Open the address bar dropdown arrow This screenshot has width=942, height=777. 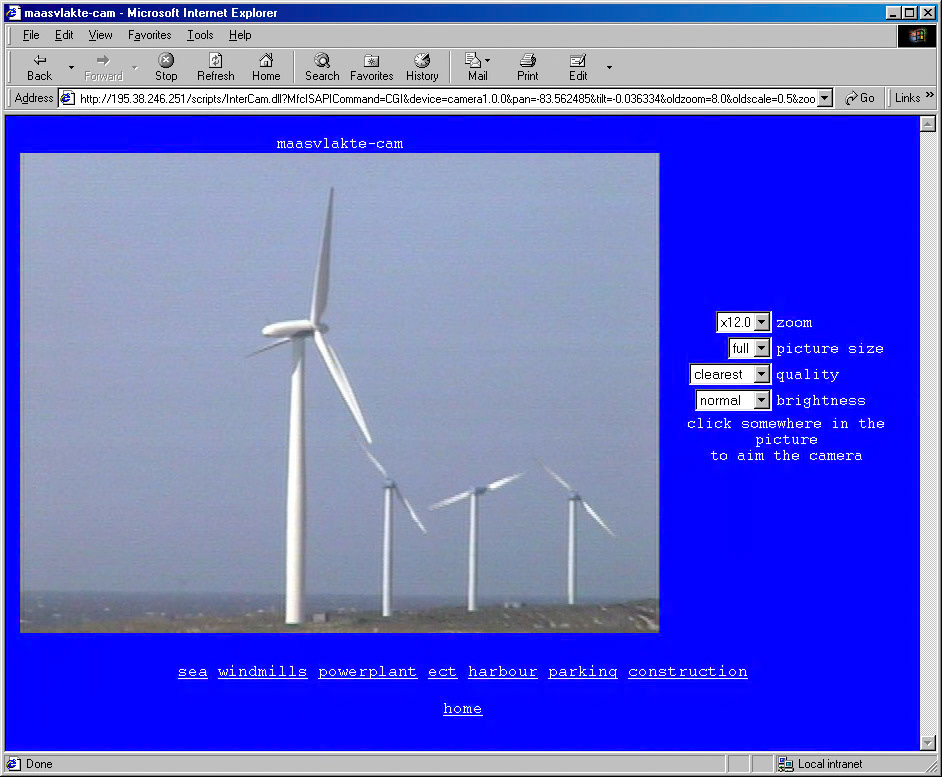[825, 98]
